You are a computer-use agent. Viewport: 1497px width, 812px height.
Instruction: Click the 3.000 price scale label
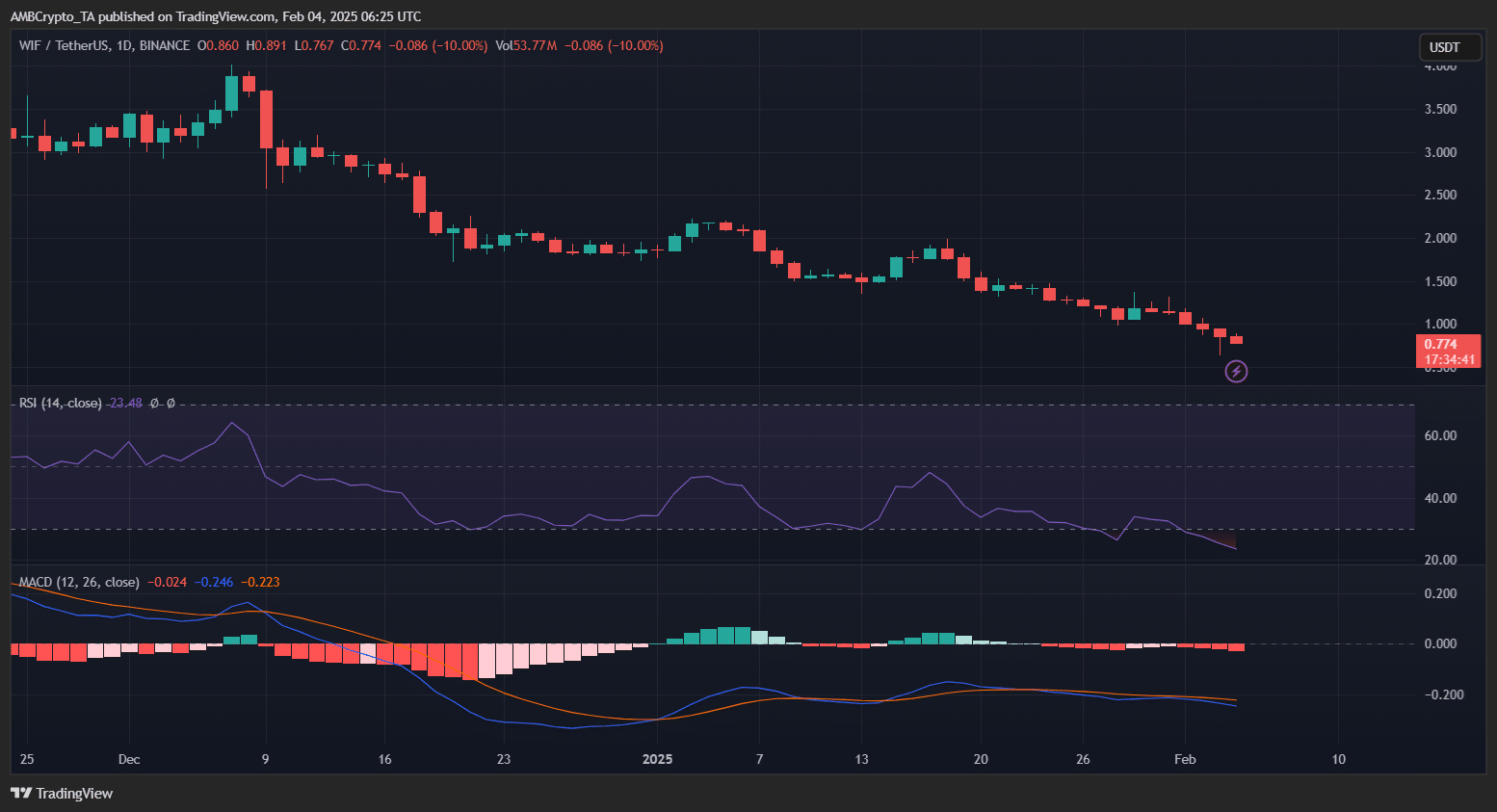pos(1440,152)
